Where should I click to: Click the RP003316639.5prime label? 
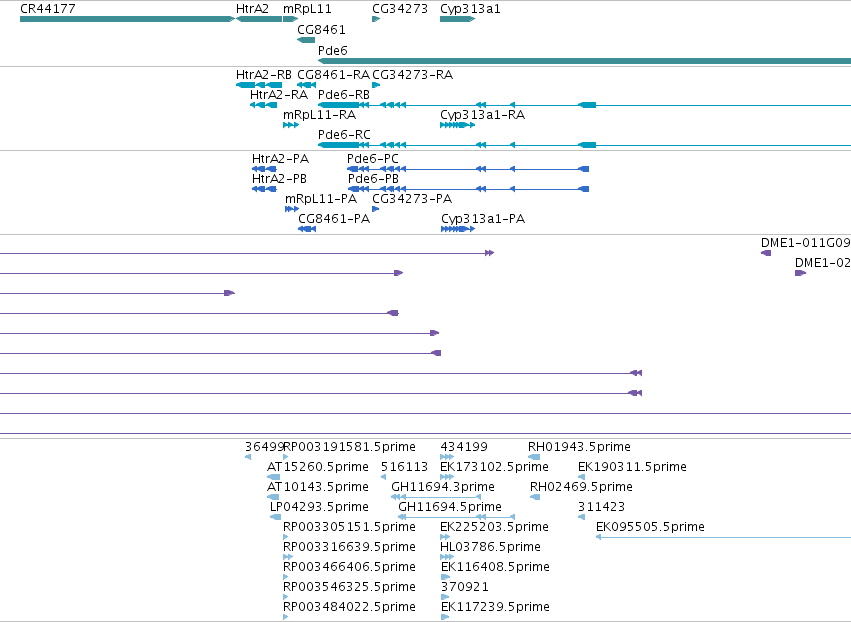click(350, 547)
